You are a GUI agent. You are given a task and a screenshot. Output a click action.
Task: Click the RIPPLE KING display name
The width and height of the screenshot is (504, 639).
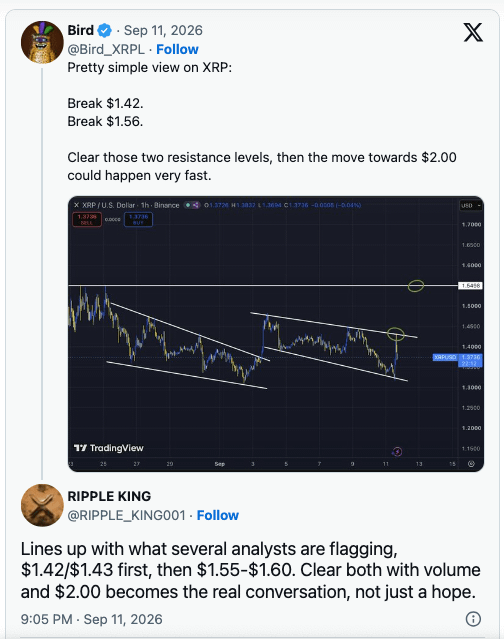(x=109, y=496)
